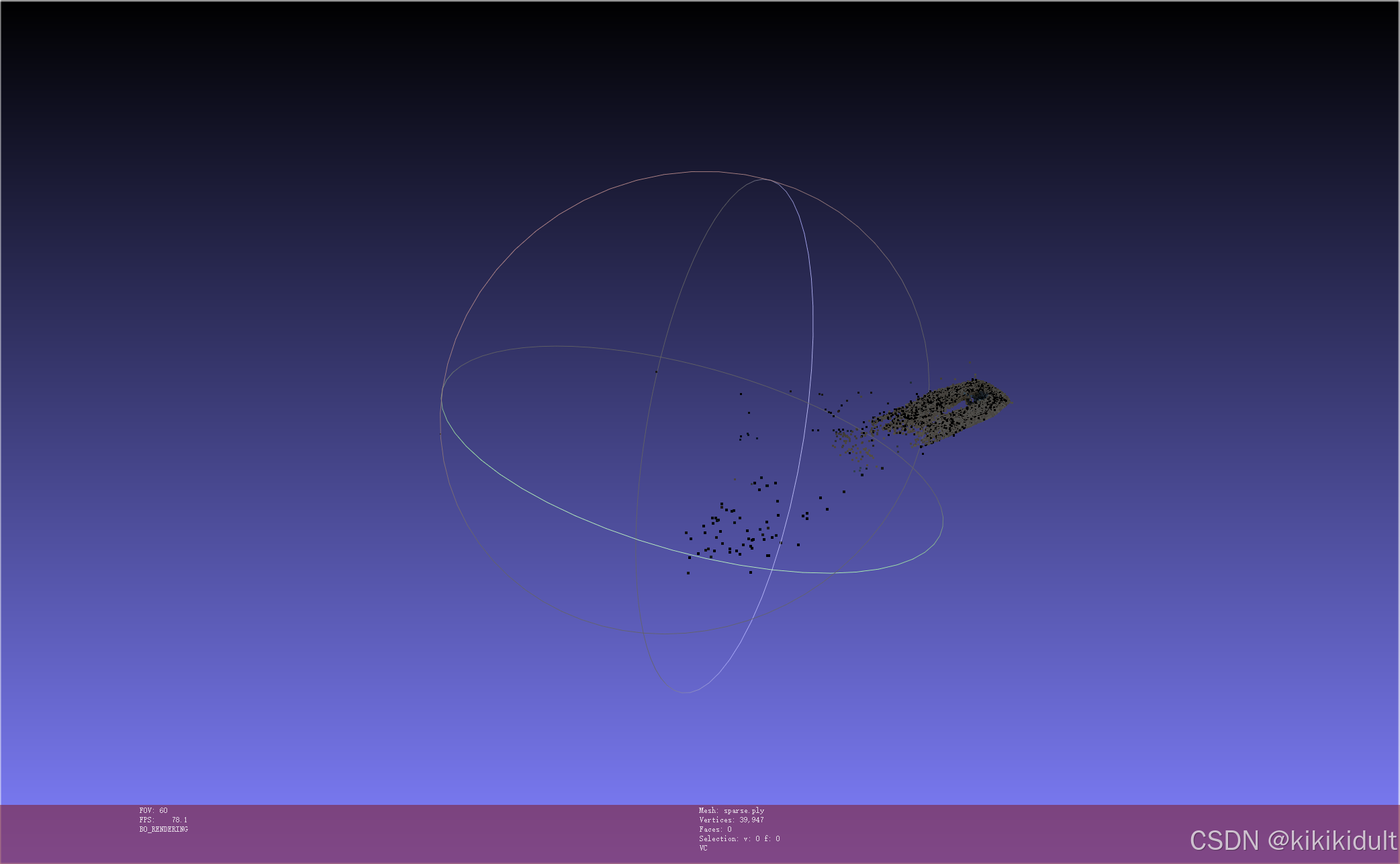This screenshot has height=864, width=1400.
Task: Click the CSDN @kikikidult watermark
Action: [1293, 840]
